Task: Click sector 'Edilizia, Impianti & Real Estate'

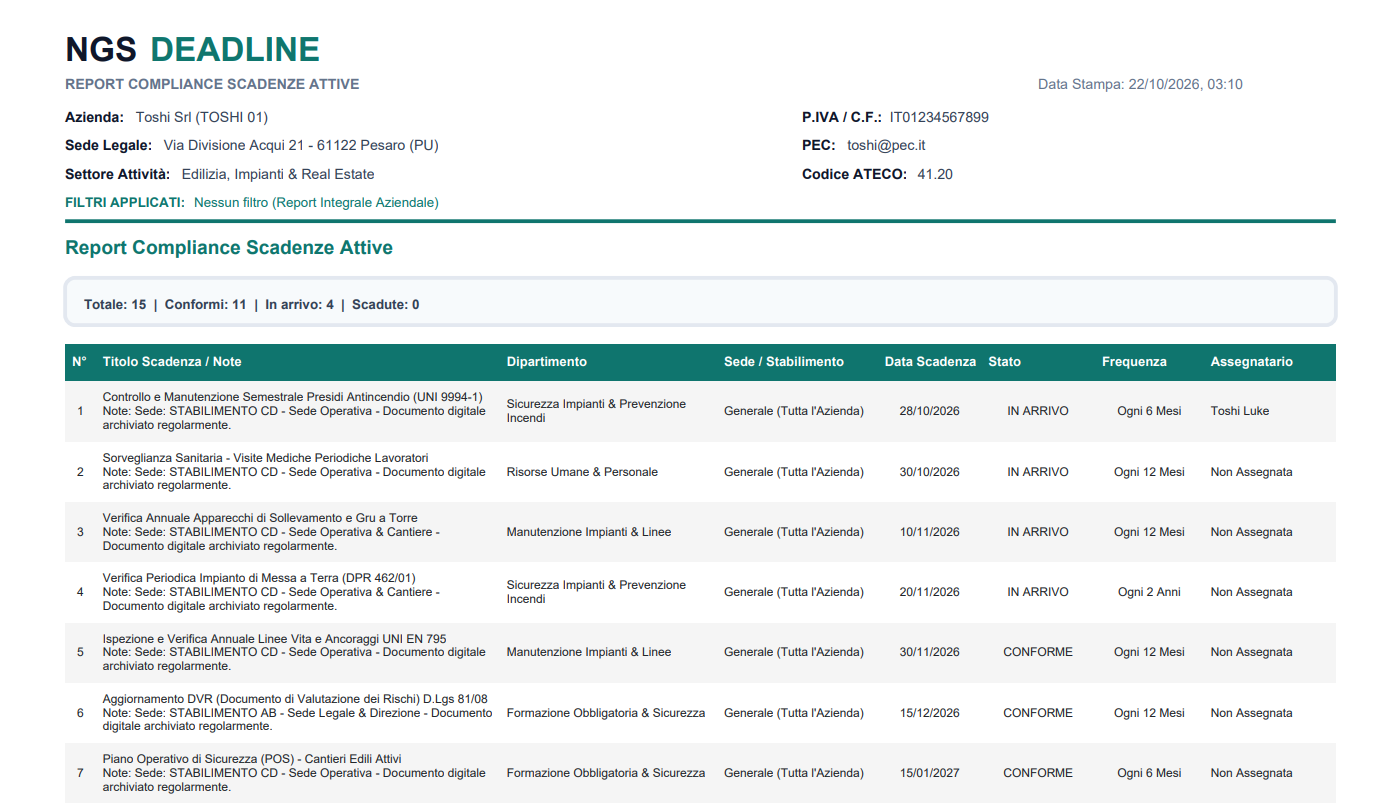Action: pos(278,174)
